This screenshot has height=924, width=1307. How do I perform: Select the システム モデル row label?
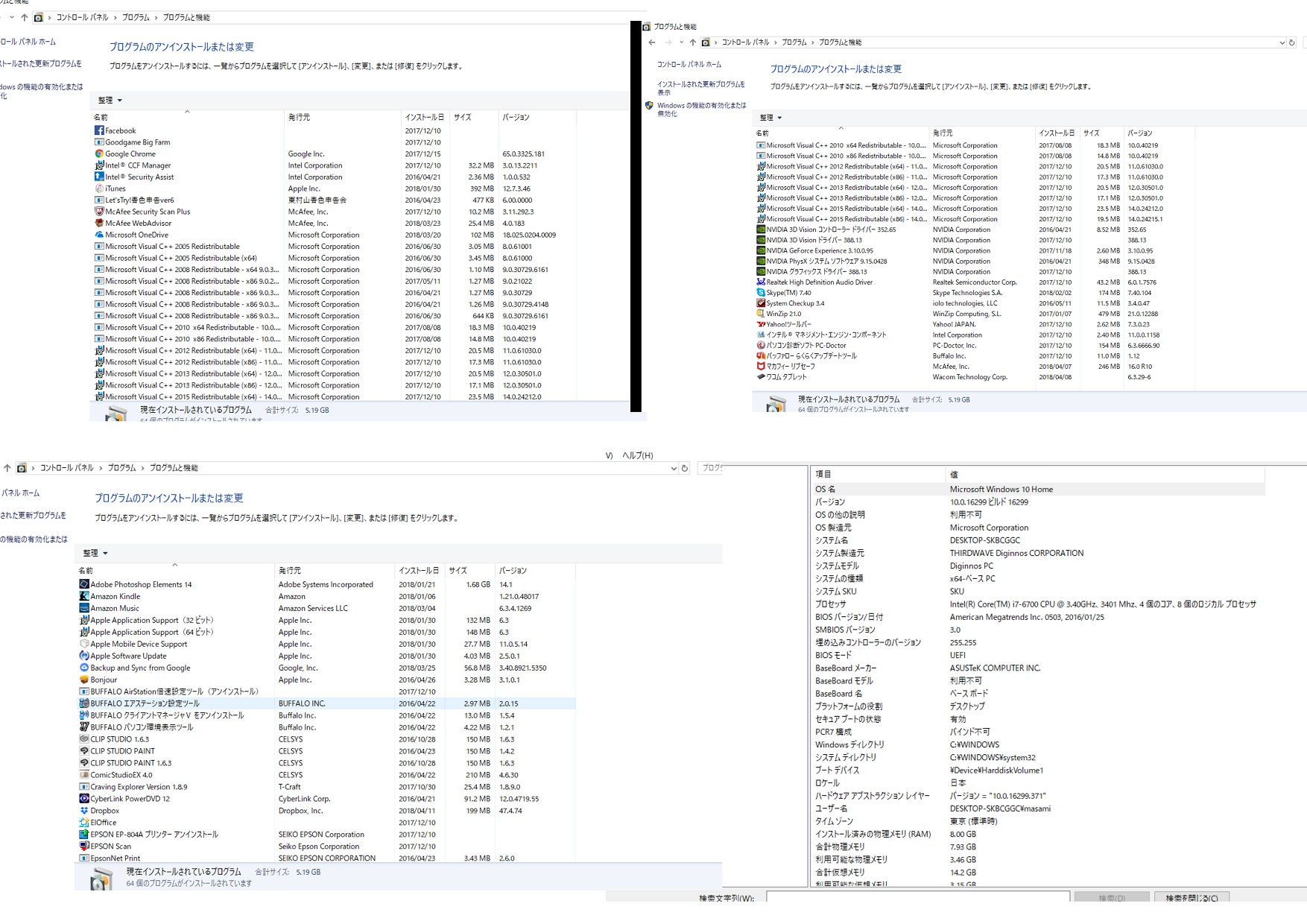point(837,566)
